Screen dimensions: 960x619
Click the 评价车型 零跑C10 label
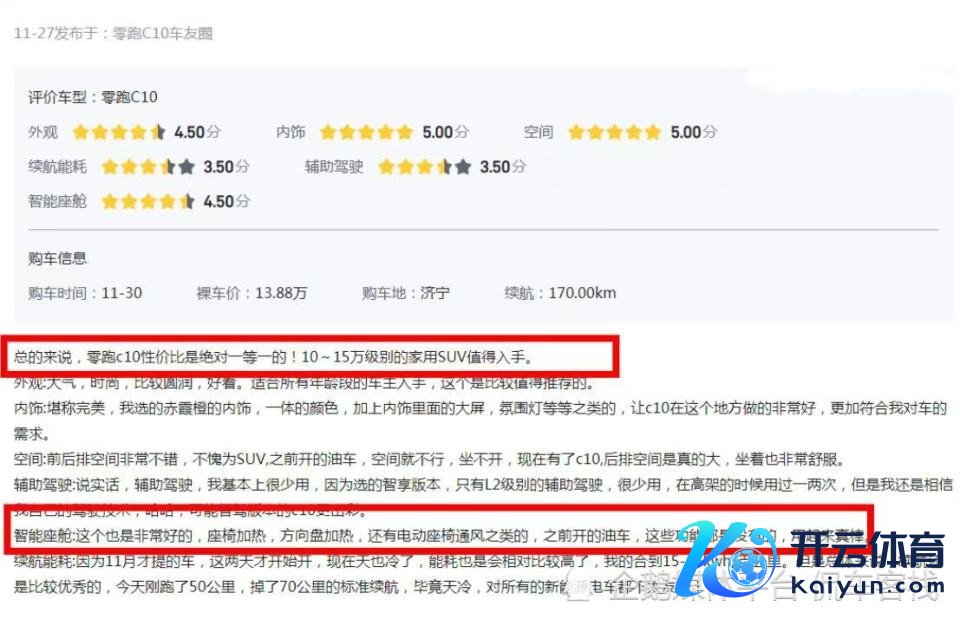92,97
